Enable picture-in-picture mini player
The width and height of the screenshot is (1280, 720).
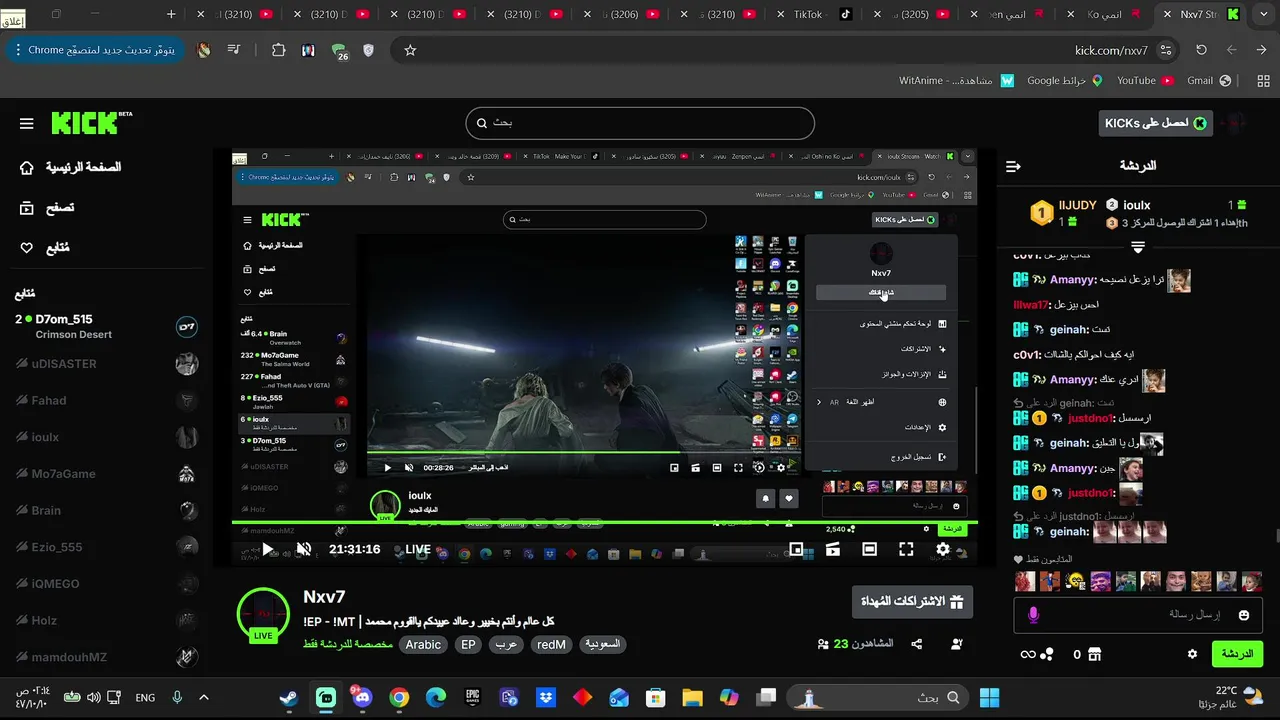click(x=796, y=549)
